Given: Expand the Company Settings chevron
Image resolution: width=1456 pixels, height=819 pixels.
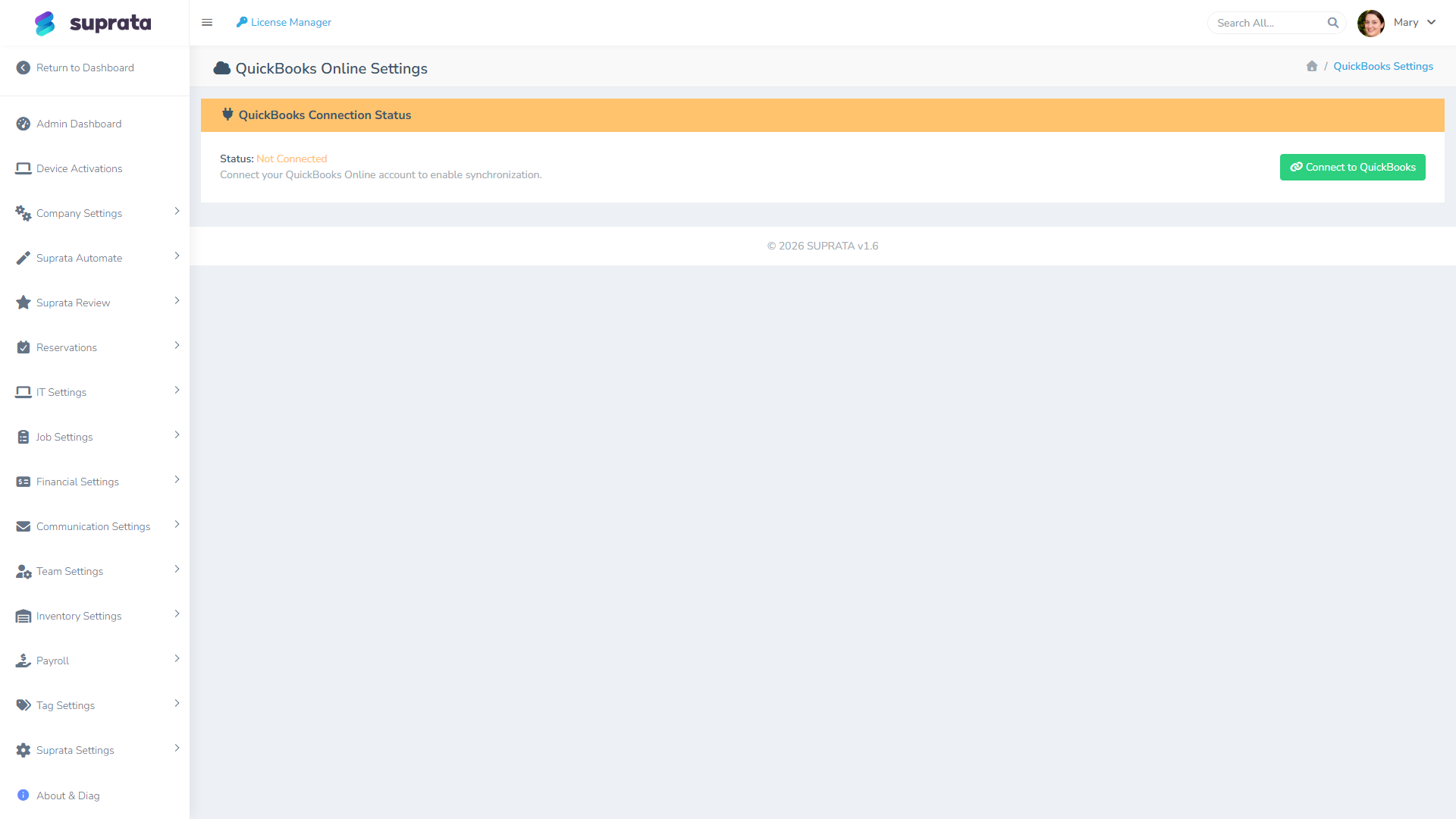Looking at the screenshot, I should coord(177,211).
